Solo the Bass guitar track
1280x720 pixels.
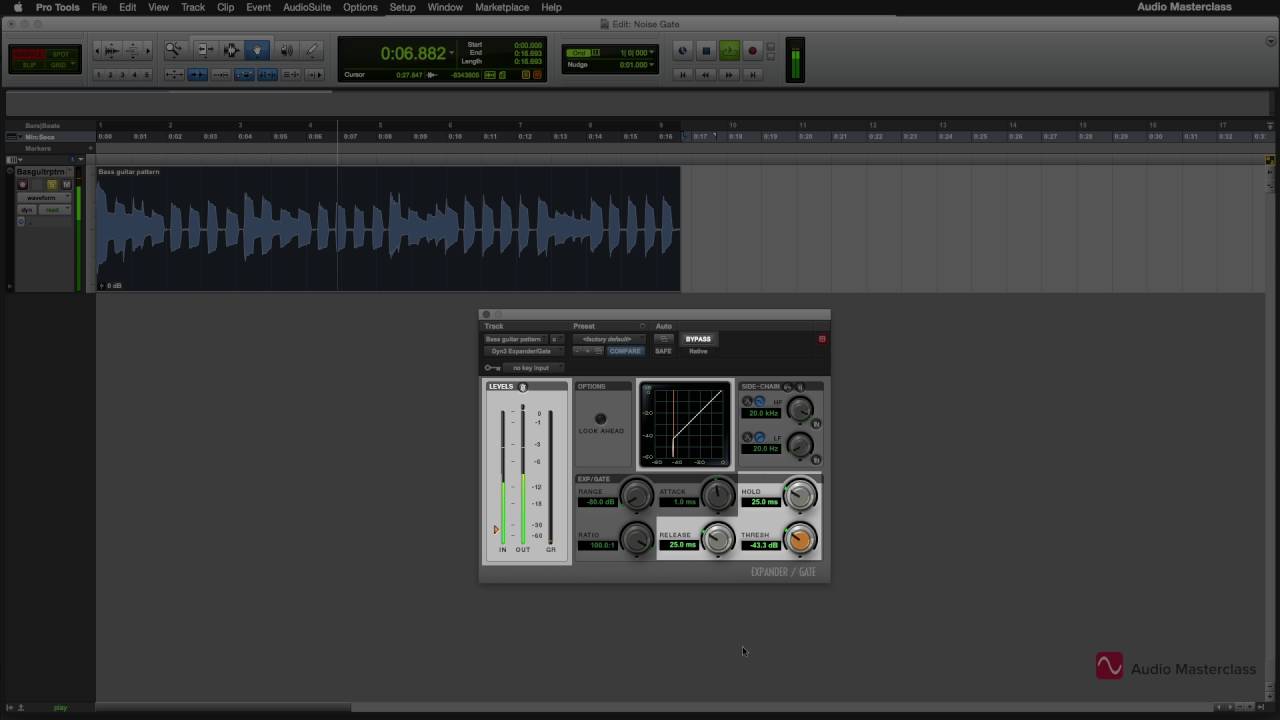pyautogui.click(x=52, y=184)
